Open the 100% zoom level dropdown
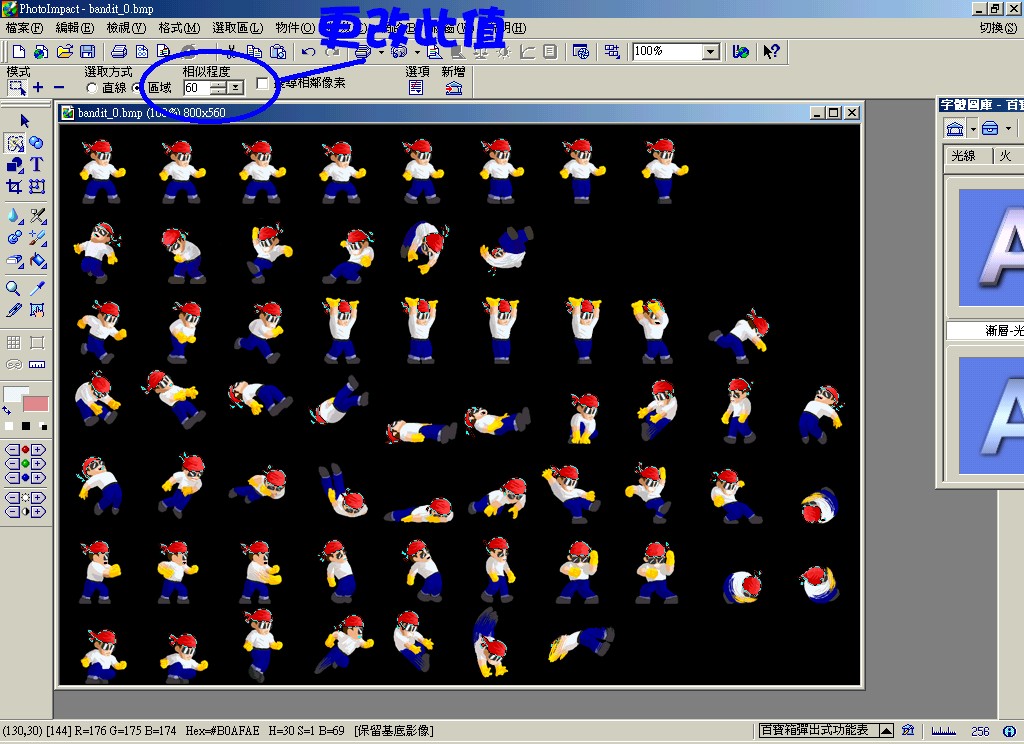 711,52
